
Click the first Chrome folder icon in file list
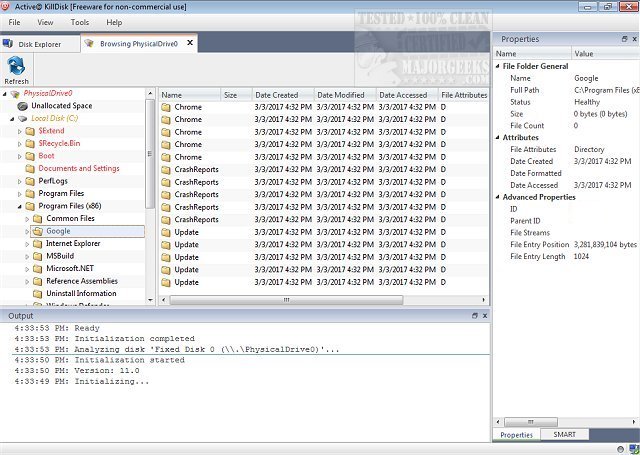(x=166, y=107)
